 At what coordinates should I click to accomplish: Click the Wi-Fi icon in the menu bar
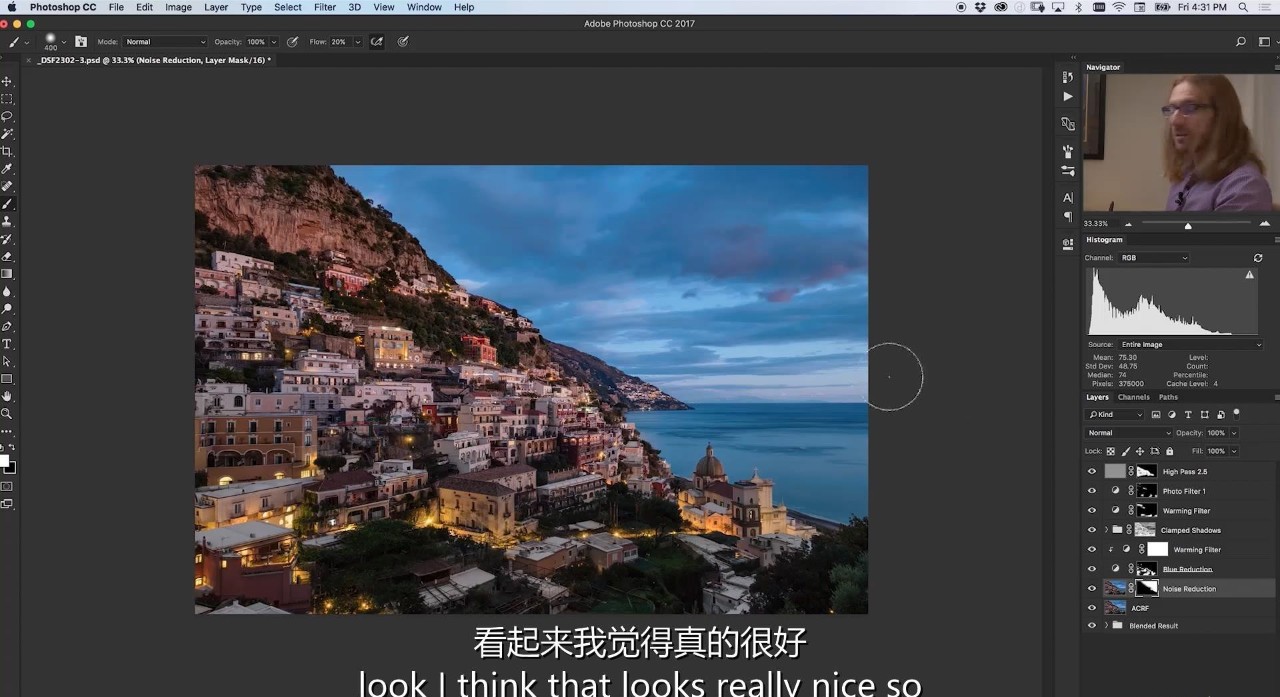click(1118, 7)
